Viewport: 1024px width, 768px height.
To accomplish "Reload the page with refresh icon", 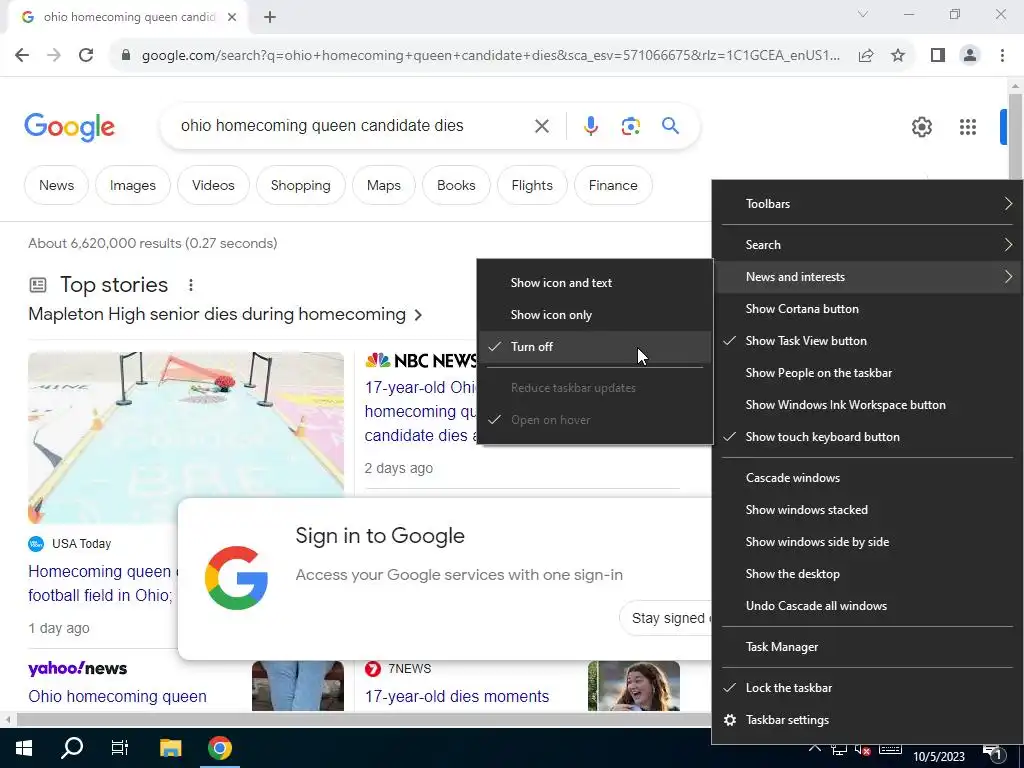I will pyautogui.click(x=86, y=55).
